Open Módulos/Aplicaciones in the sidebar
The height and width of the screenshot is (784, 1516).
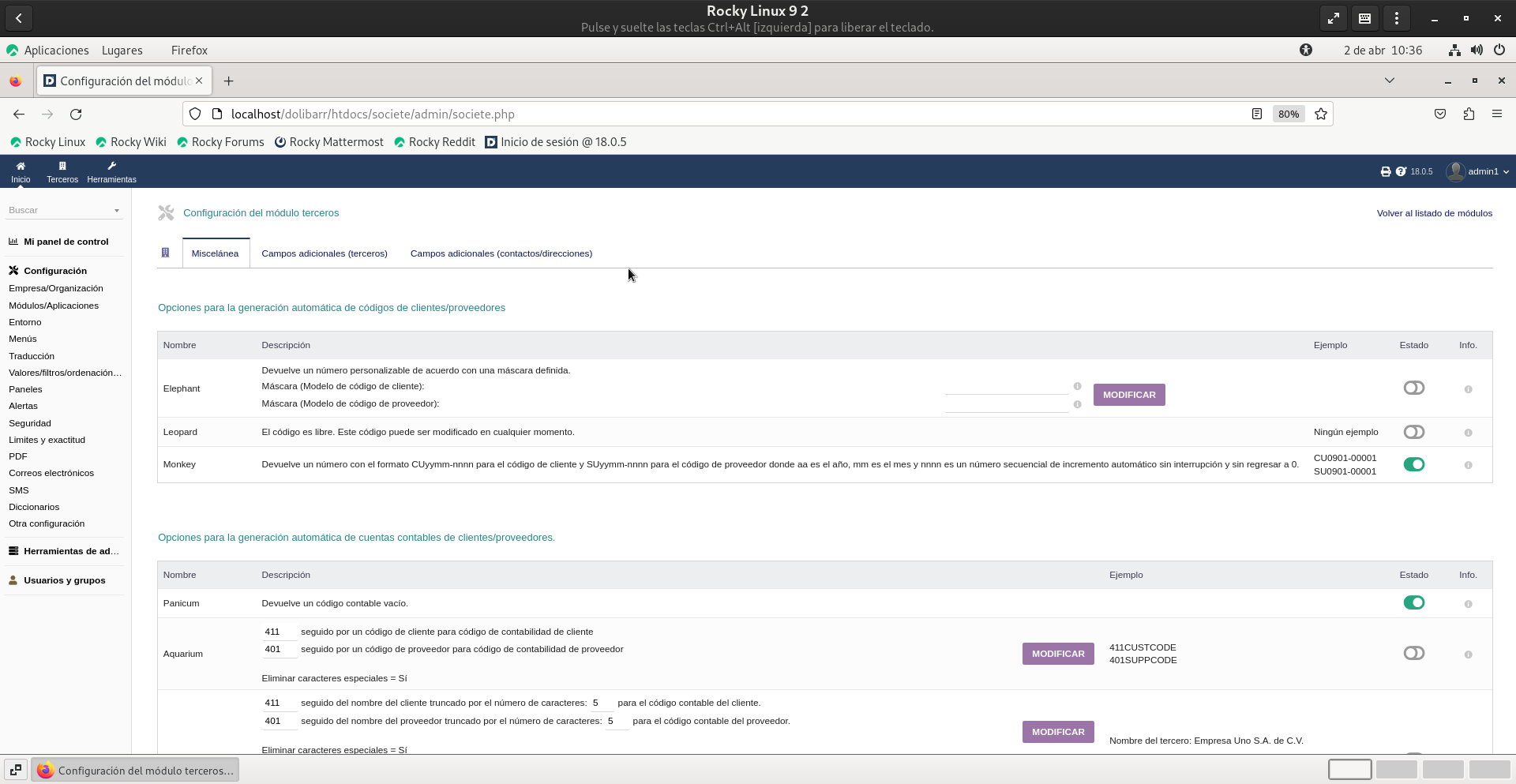[54, 306]
